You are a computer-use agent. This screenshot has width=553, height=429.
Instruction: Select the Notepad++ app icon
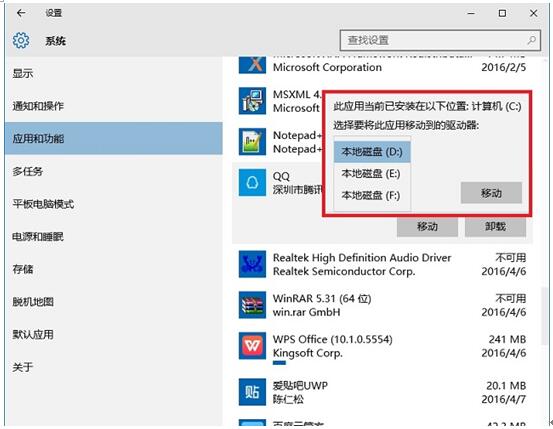252,142
